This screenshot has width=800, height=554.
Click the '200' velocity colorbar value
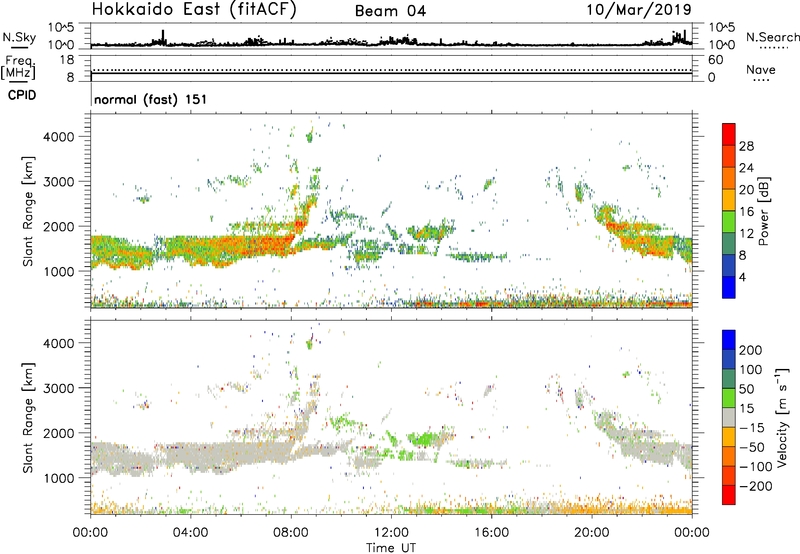pos(751,350)
